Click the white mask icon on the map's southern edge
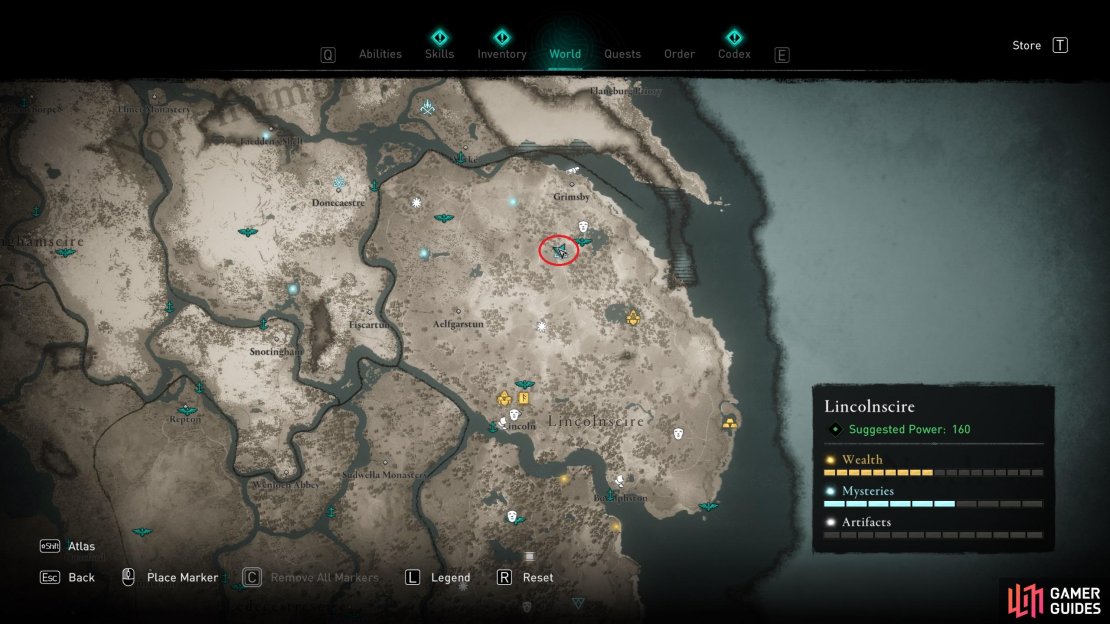1110x624 pixels. pyautogui.click(x=526, y=607)
